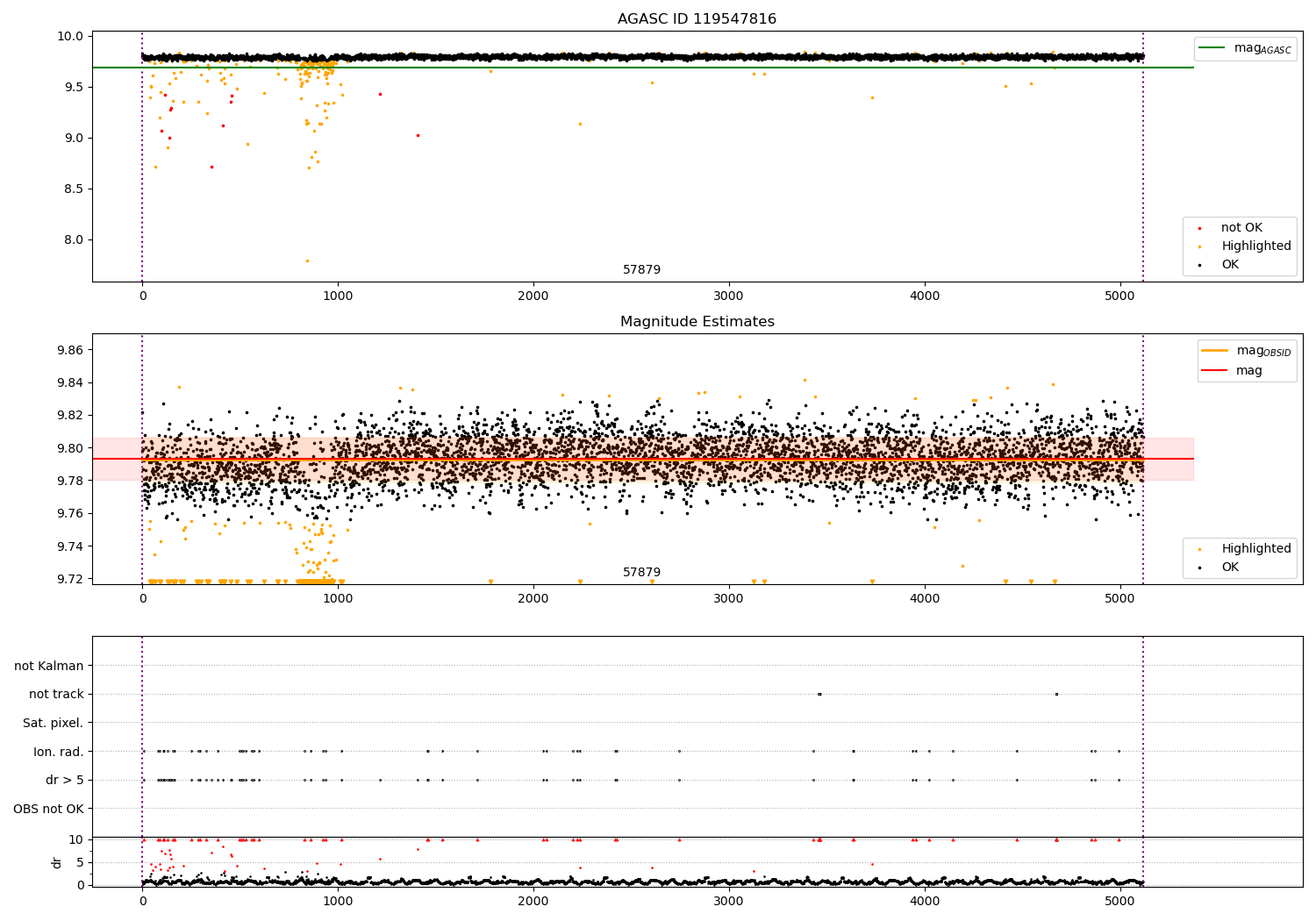Click the 'Highlighted' legend entry in top plot

[1255, 246]
